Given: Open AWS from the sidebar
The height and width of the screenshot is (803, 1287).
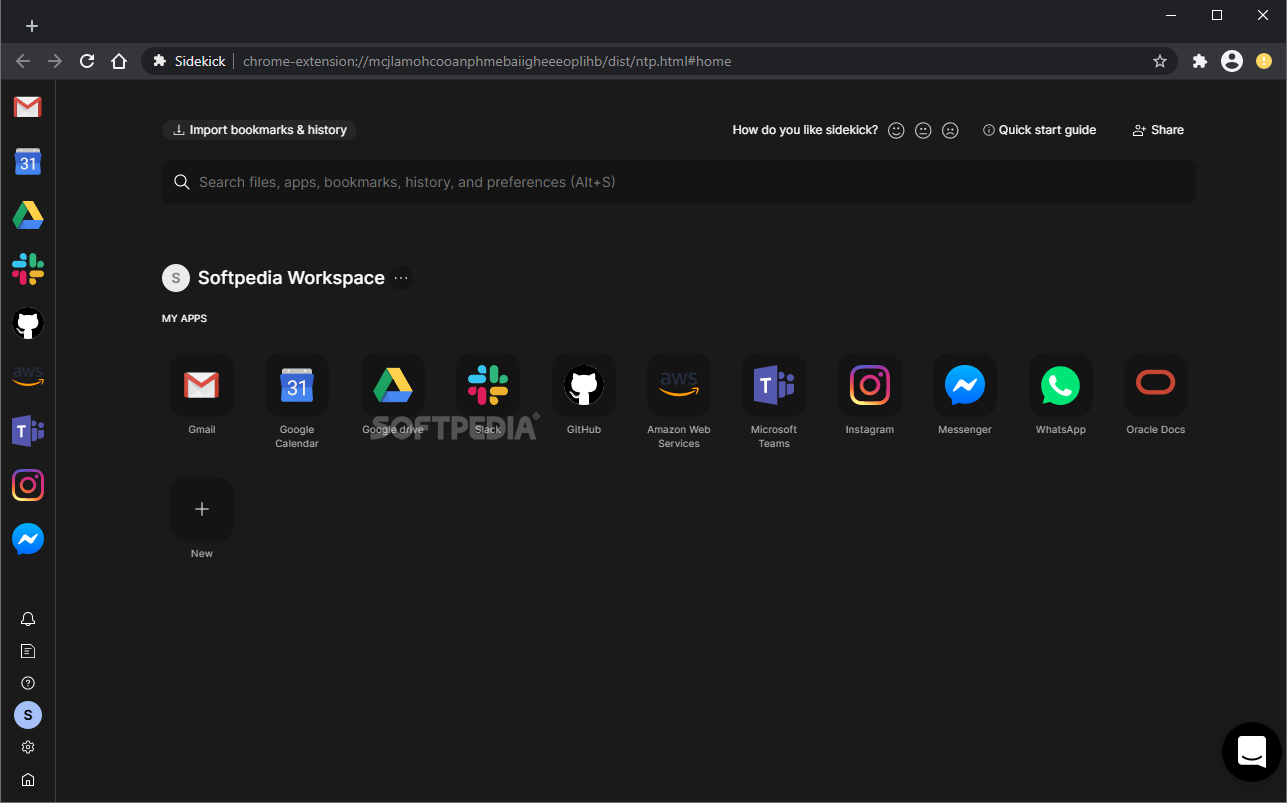Looking at the screenshot, I should tap(28, 377).
